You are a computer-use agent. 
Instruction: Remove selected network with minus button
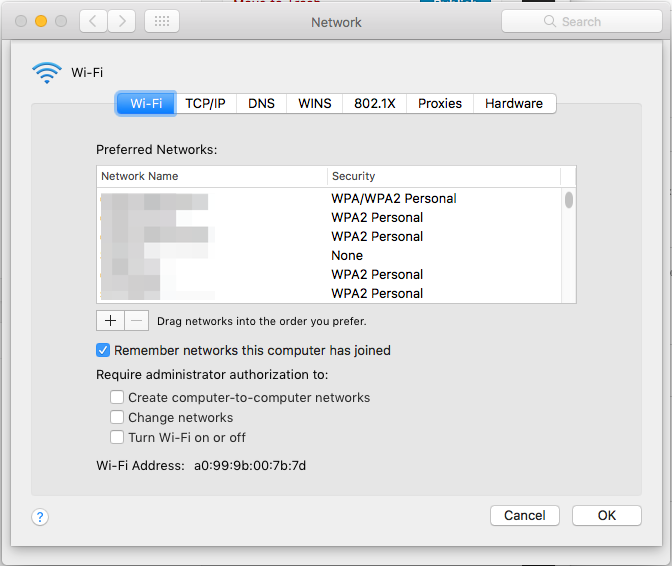pos(137,321)
